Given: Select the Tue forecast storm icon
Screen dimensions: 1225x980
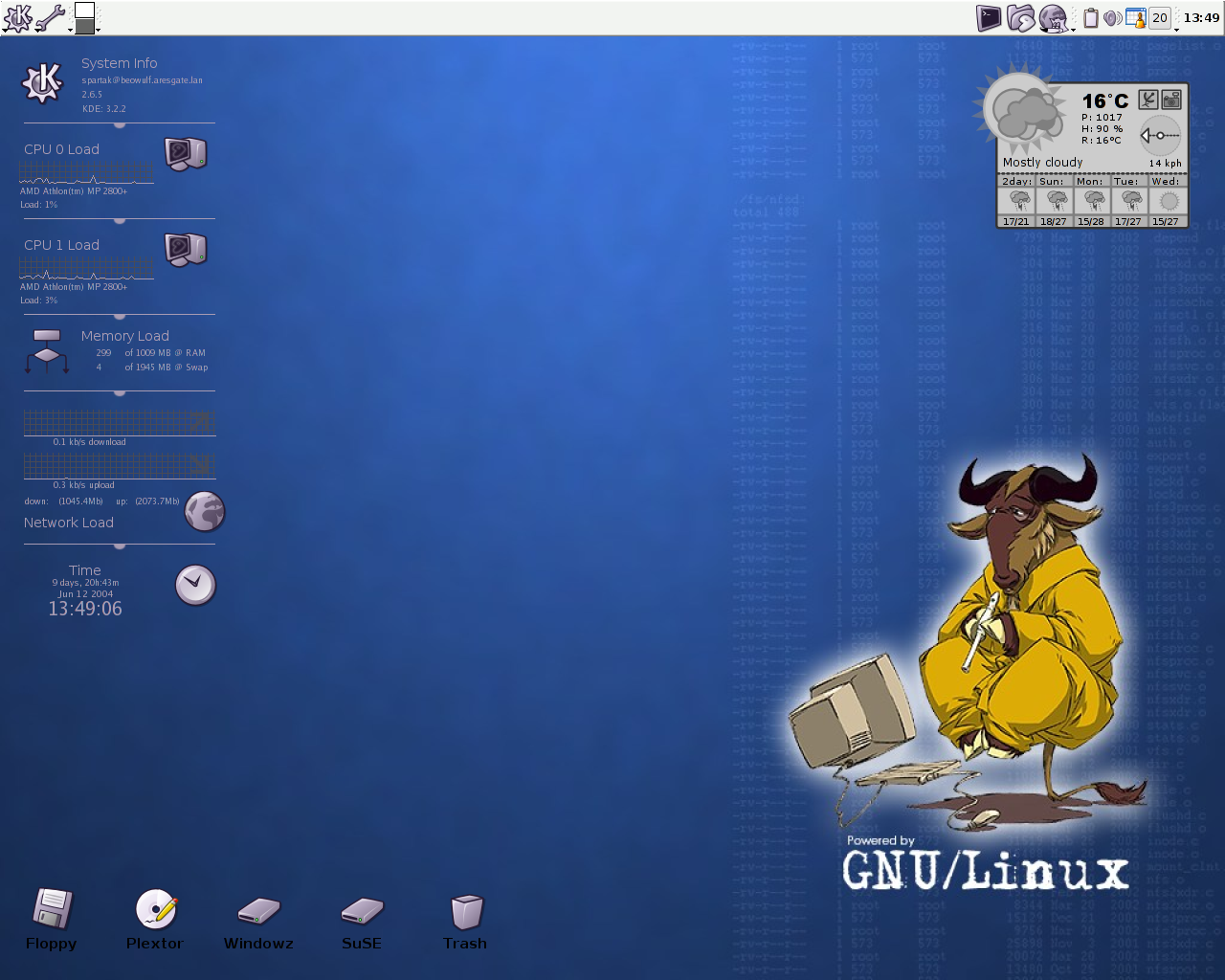Looking at the screenshot, I should [x=1131, y=201].
